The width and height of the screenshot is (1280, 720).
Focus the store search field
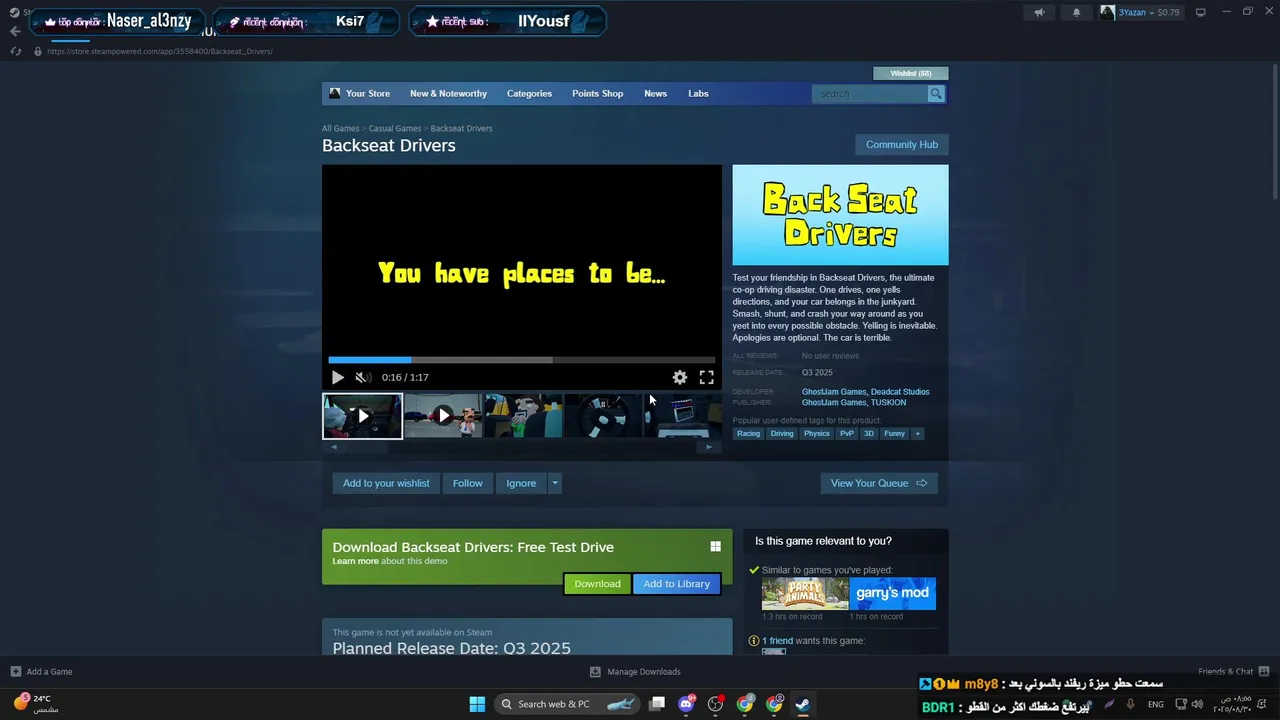pos(870,94)
